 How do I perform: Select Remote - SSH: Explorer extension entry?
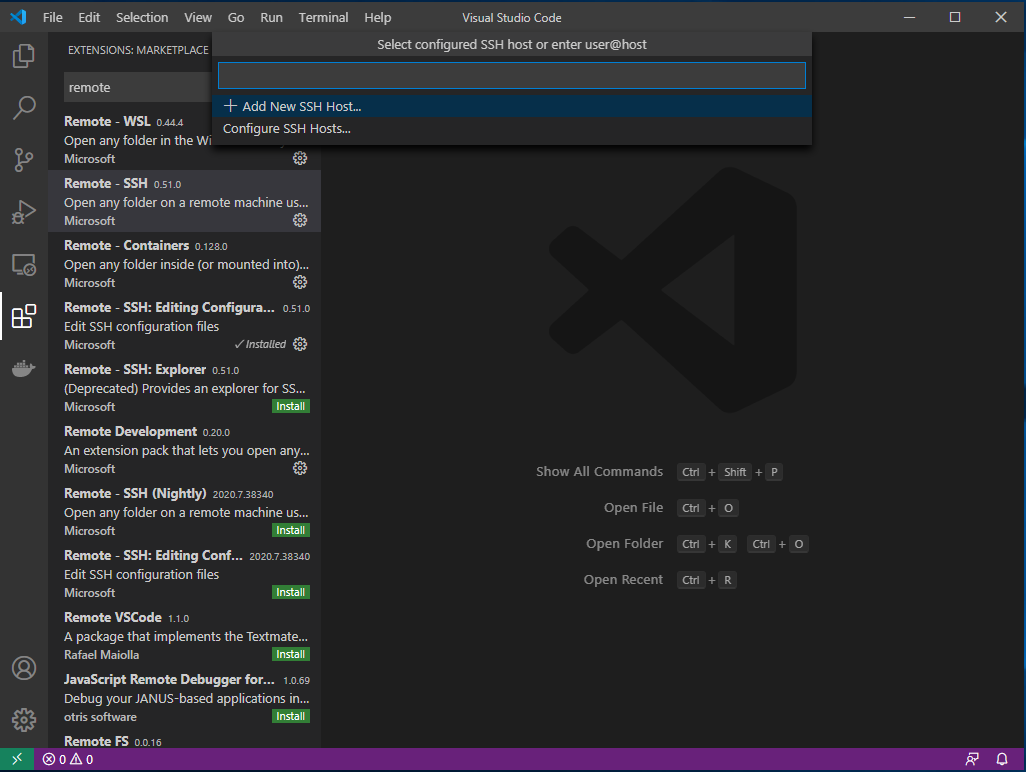[185, 387]
